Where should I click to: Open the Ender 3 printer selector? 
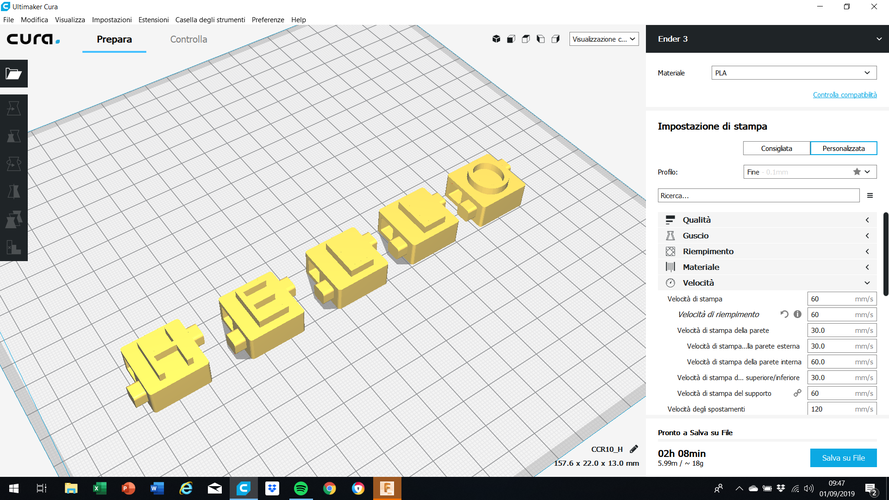point(767,39)
